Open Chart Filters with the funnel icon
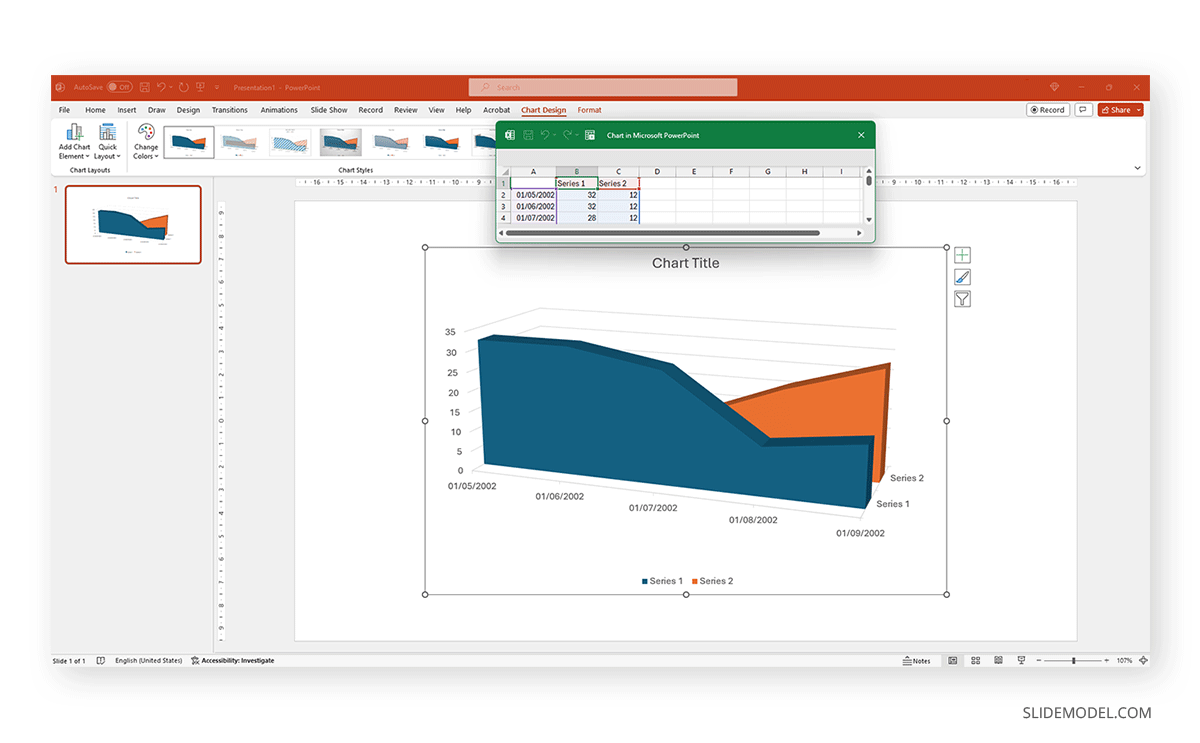1200x743 pixels. coord(961,298)
